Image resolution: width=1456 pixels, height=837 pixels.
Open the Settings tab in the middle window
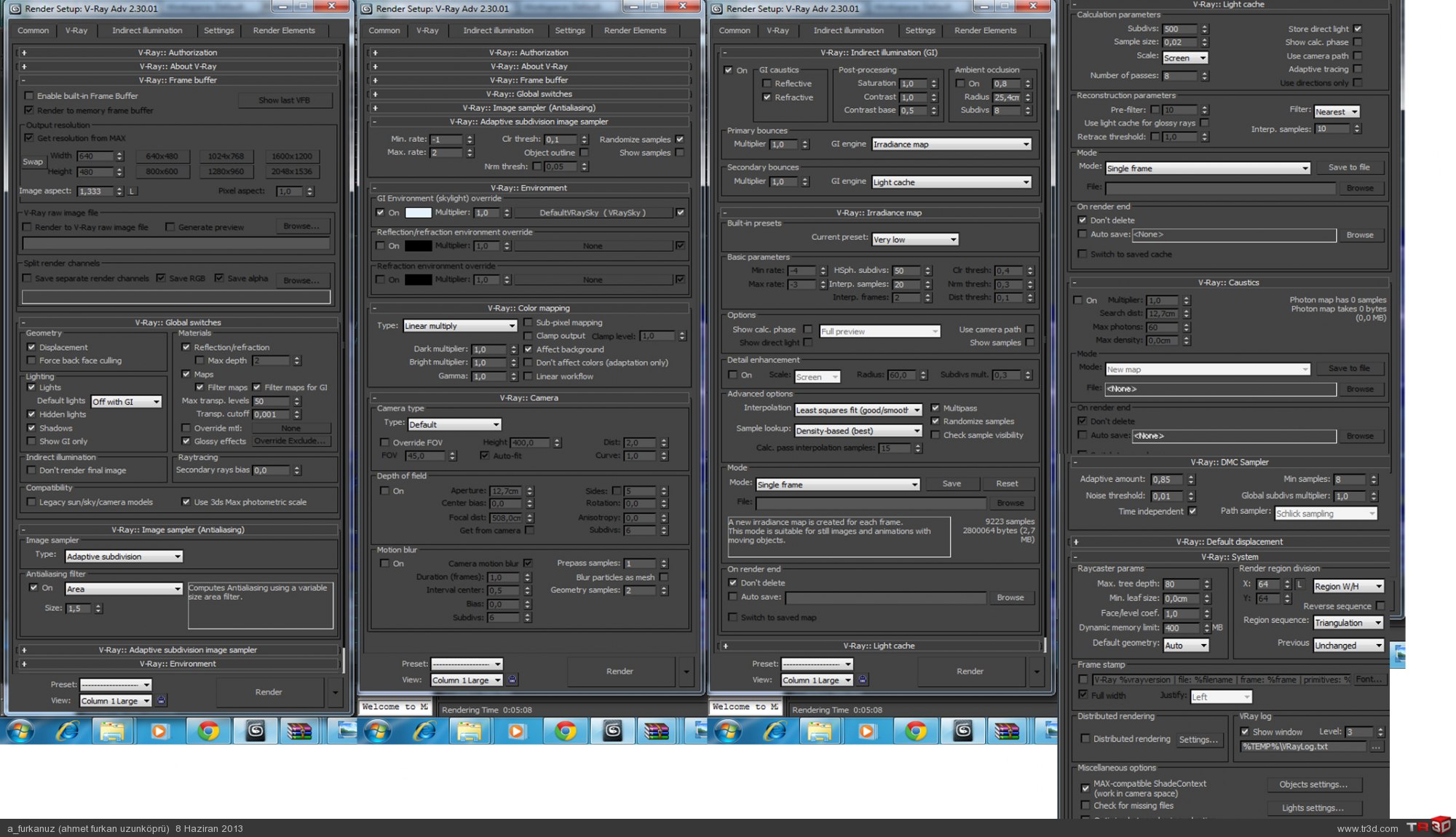click(569, 31)
